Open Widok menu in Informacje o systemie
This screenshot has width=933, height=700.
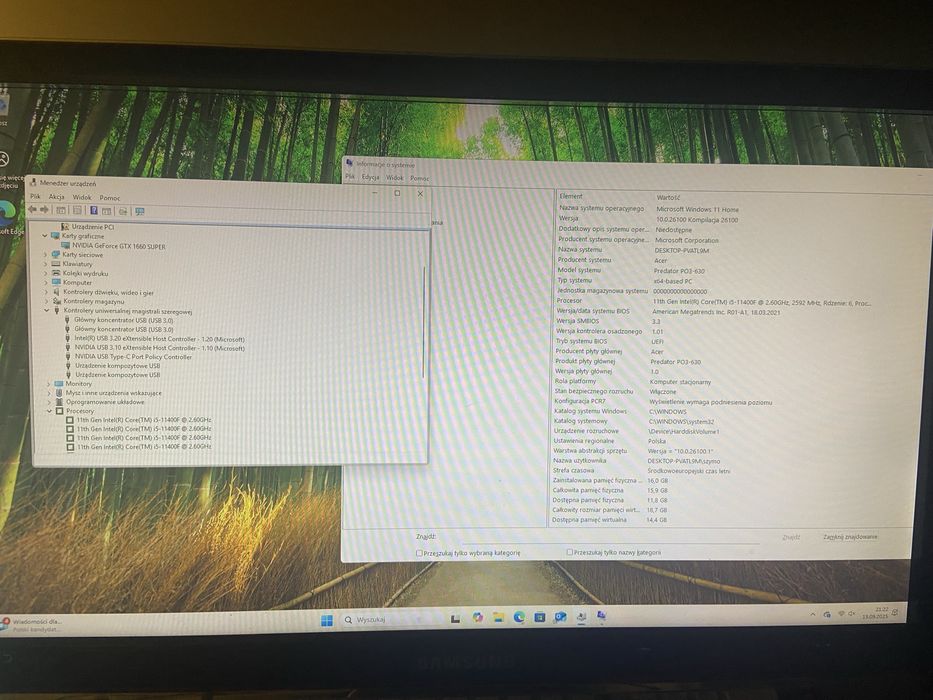395,177
